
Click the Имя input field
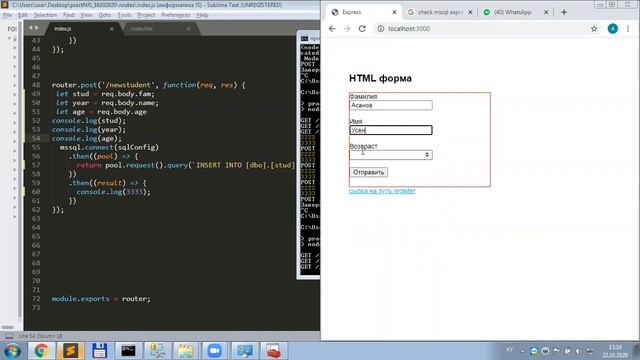click(391, 130)
